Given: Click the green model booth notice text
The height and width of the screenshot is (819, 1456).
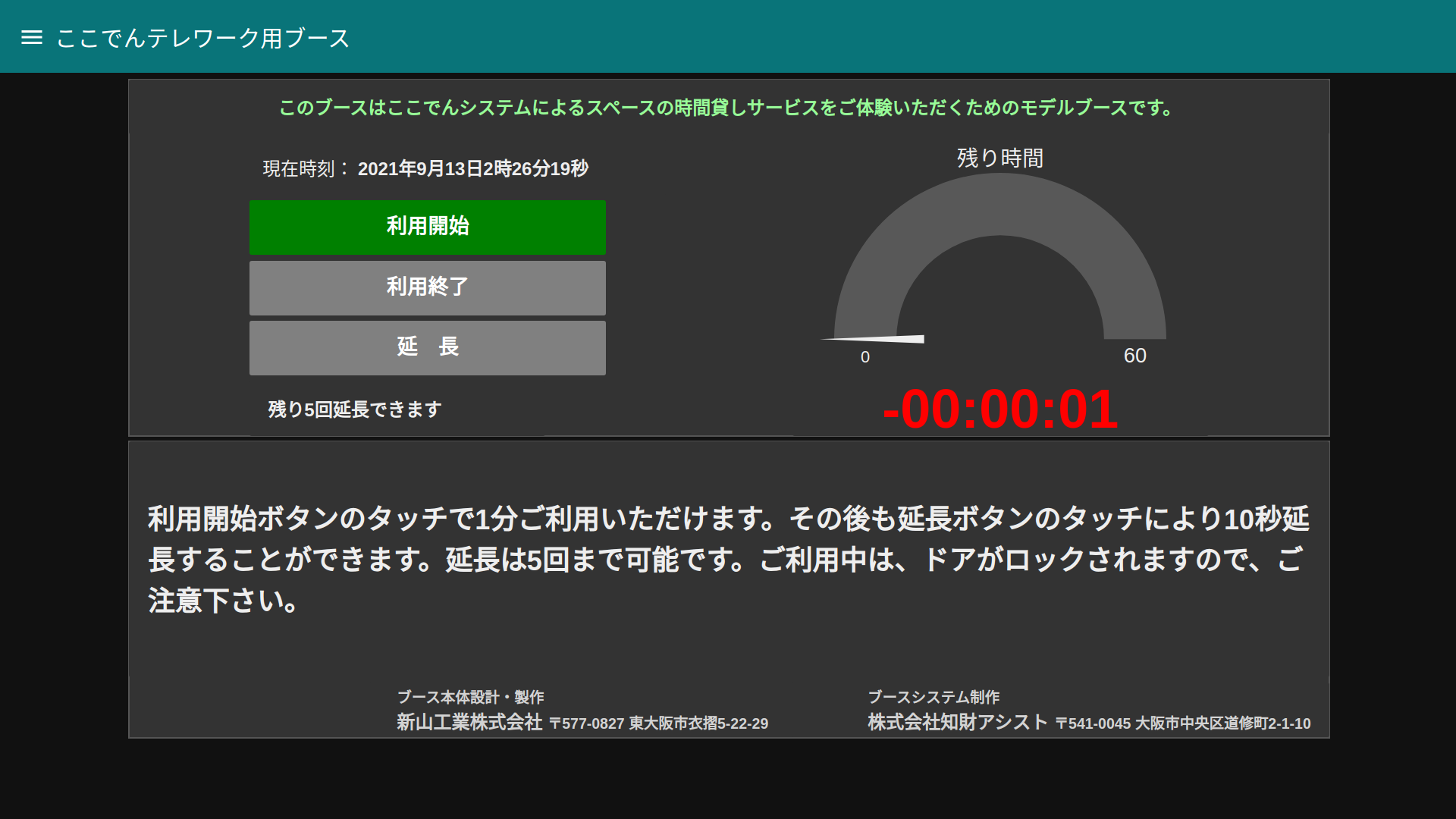Looking at the screenshot, I should click(x=726, y=108).
